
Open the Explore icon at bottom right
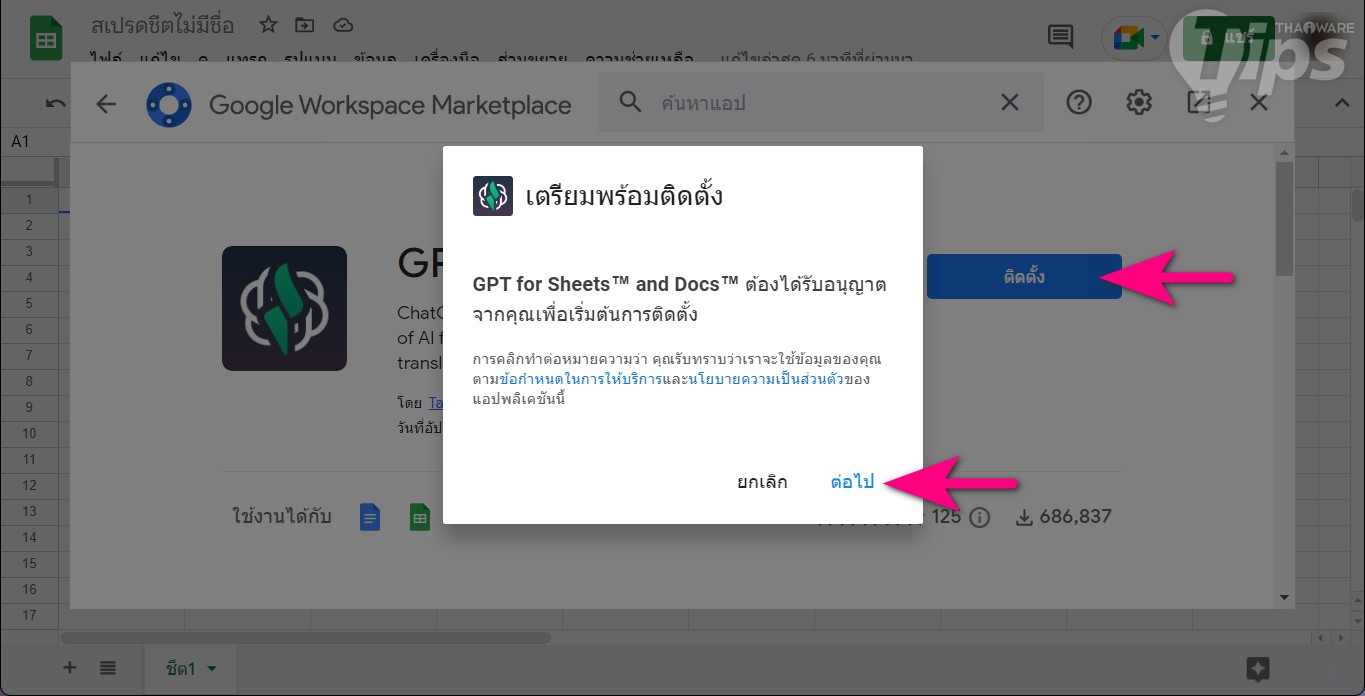click(x=1258, y=669)
